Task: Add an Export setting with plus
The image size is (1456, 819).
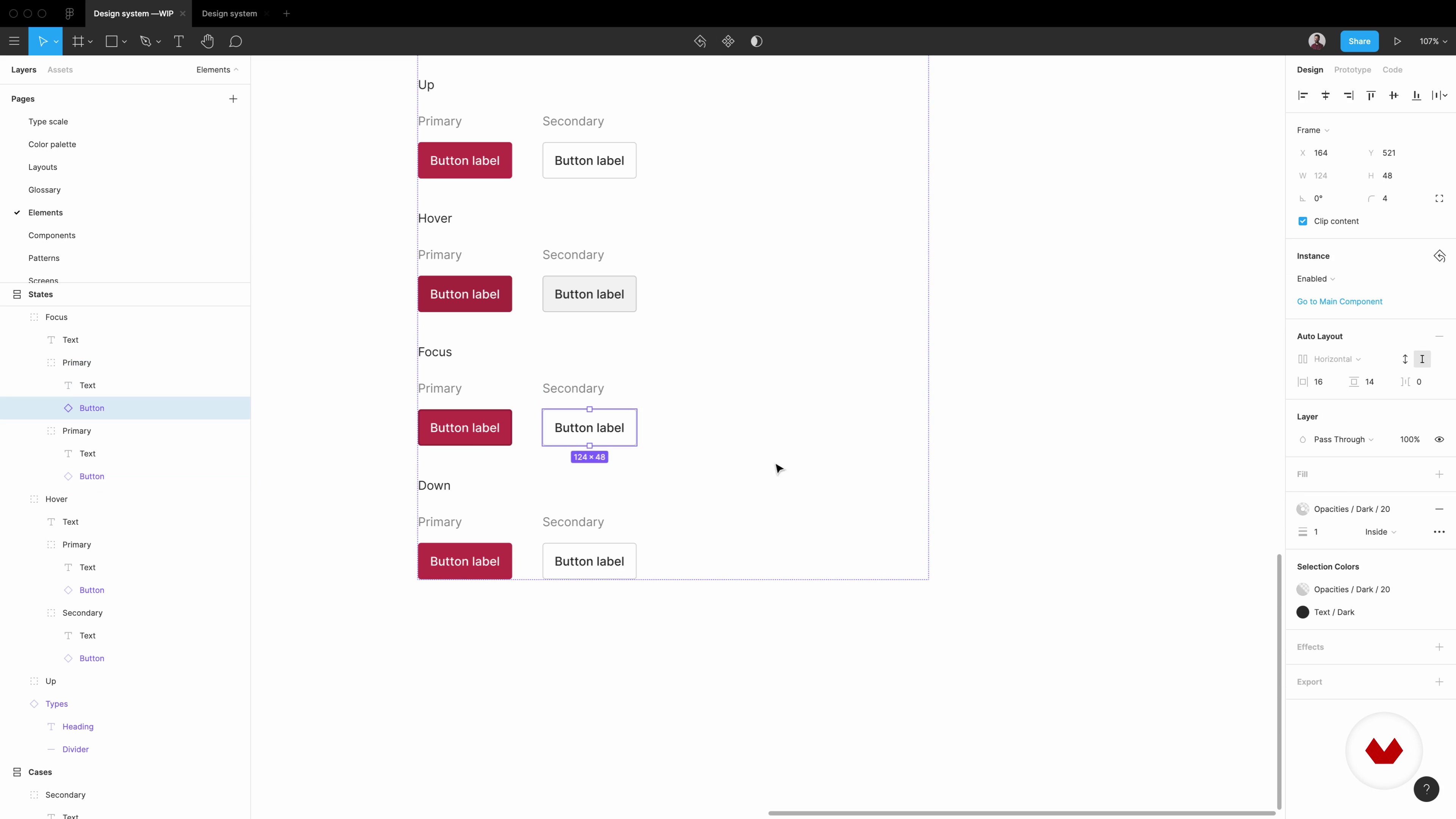Action: coord(1439,682)
